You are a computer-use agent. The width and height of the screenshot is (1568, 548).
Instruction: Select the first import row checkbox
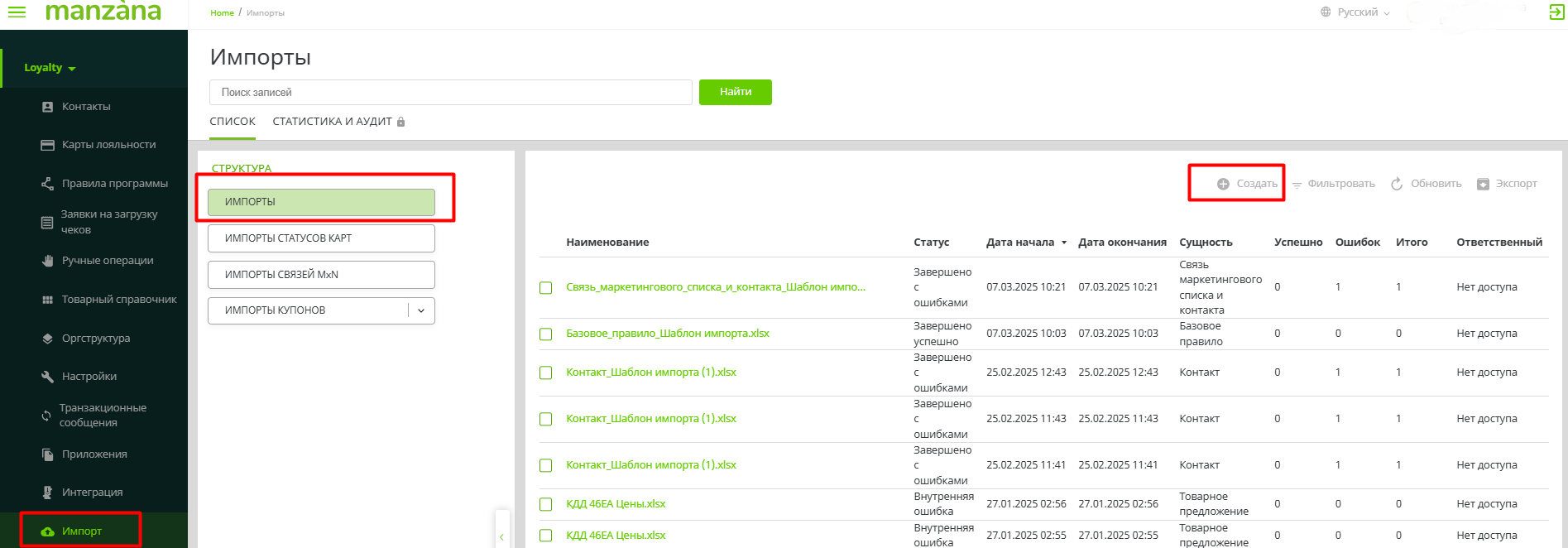pos(546,288)
